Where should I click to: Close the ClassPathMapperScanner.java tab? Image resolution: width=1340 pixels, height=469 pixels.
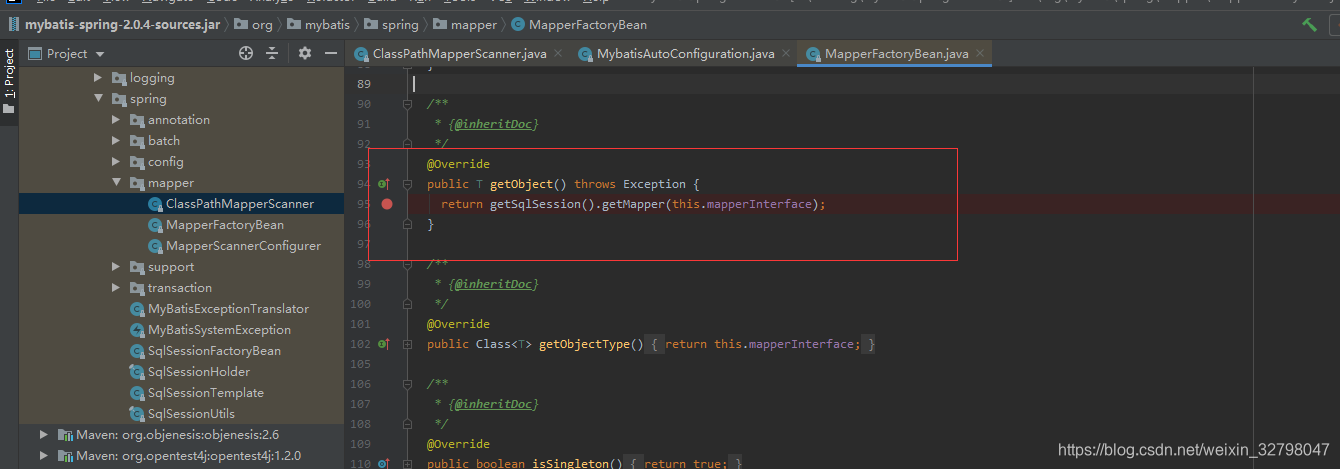coord(559,54)
